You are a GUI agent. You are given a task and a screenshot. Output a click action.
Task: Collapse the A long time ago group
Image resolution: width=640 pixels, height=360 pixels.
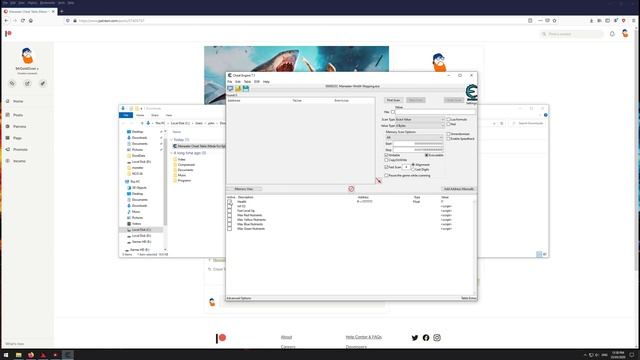[x=171, y=153]
